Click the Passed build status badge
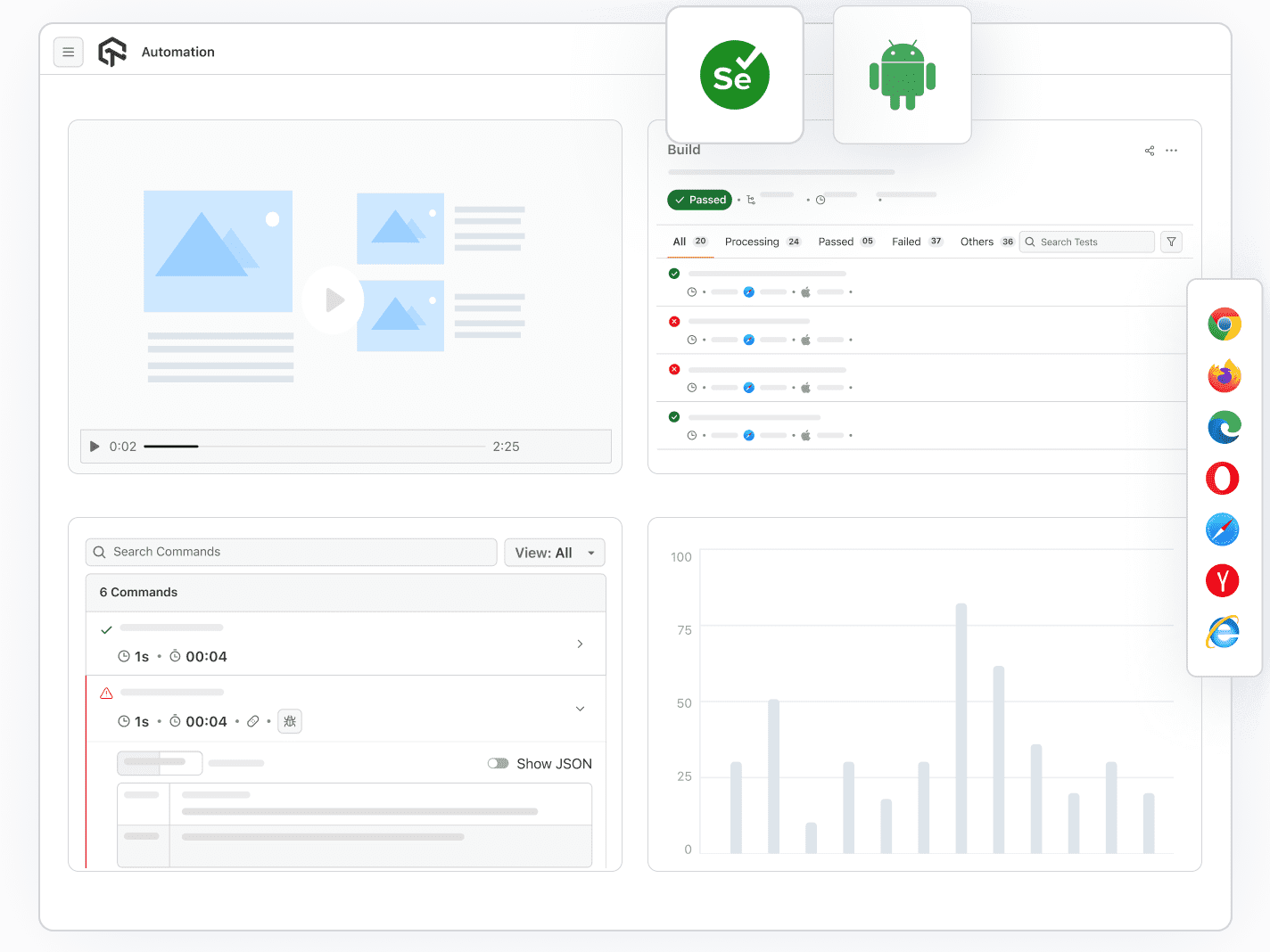The height and width of the screenshot is (952, 1270). (x=700, y=200)
